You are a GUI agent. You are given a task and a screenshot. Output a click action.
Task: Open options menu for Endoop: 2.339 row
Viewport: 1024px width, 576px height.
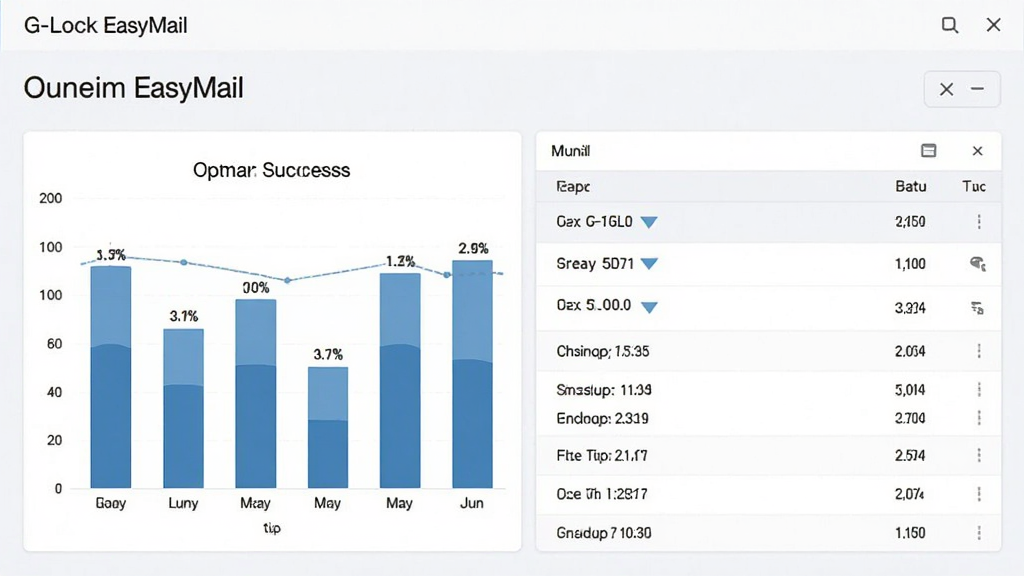point(979,418)
